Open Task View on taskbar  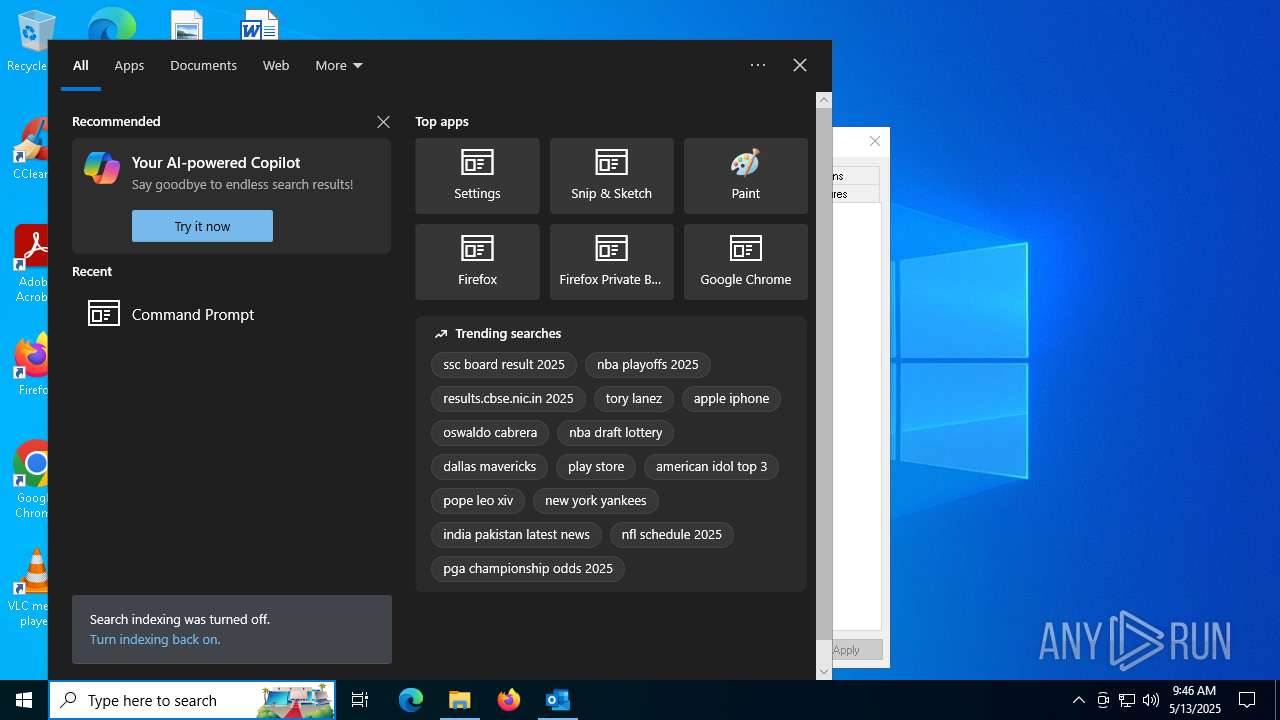(x=360, y=700)
